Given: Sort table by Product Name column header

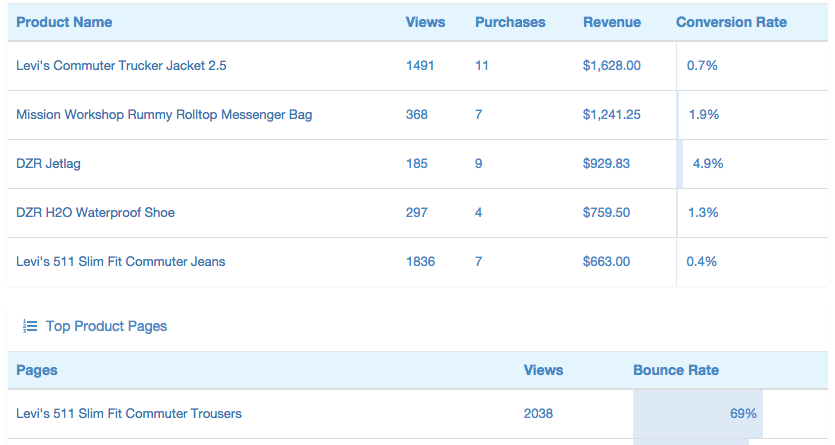Looking at the screenshot, I should tap(64, 22).
